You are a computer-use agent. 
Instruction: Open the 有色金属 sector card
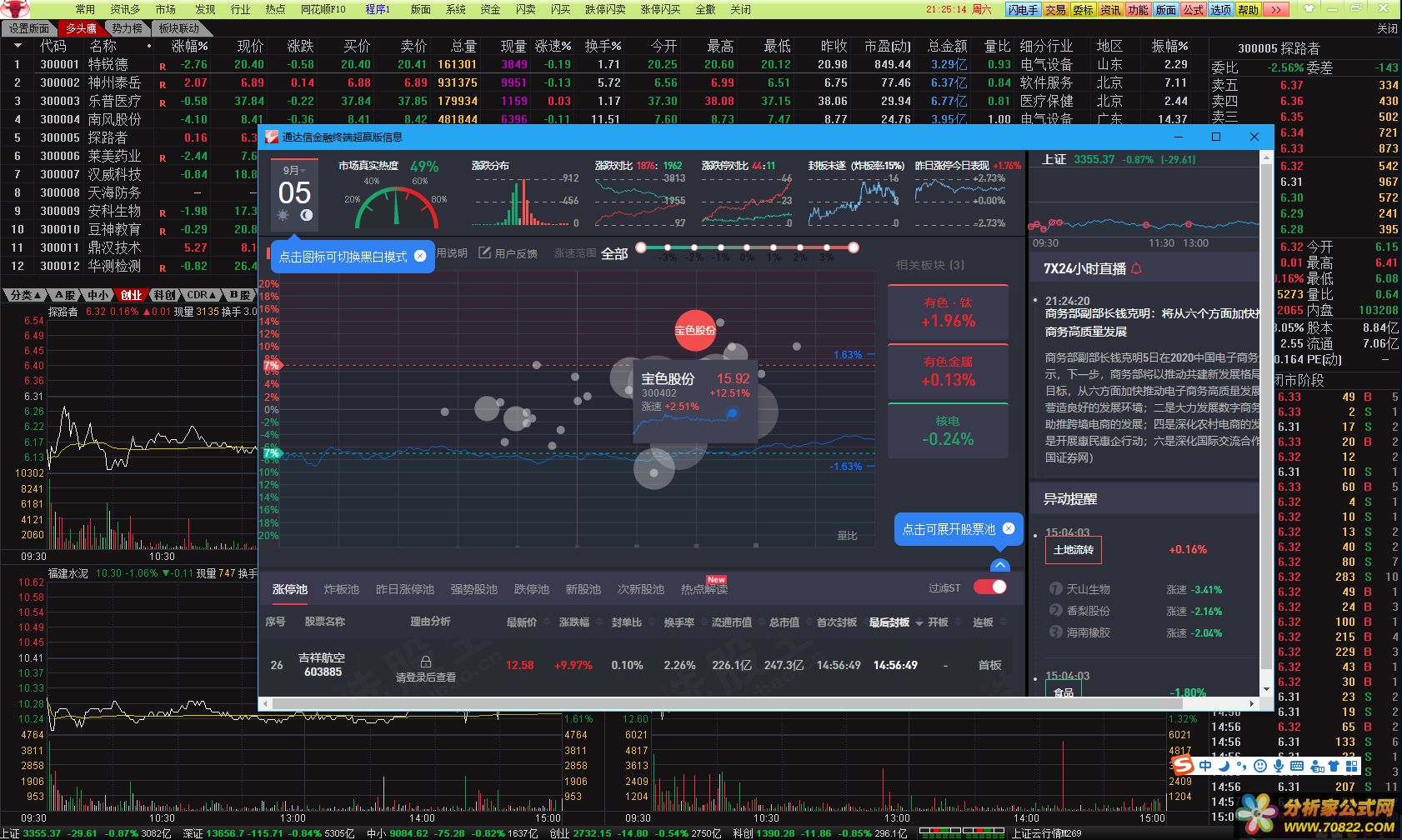click(949, 372)
